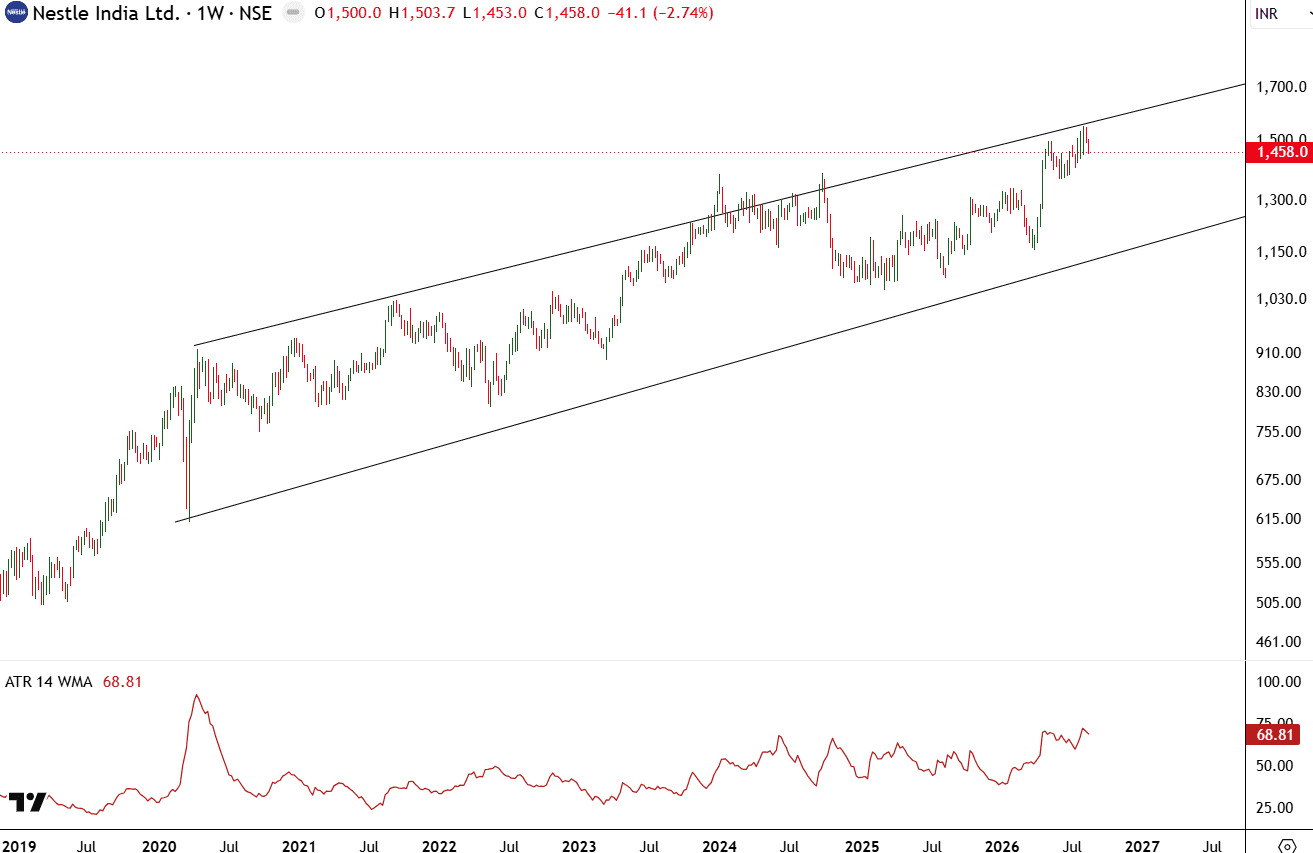Click the ATR 14 WMA indicator label
The image size is (1313, 853).
click(x=48, y=682)
